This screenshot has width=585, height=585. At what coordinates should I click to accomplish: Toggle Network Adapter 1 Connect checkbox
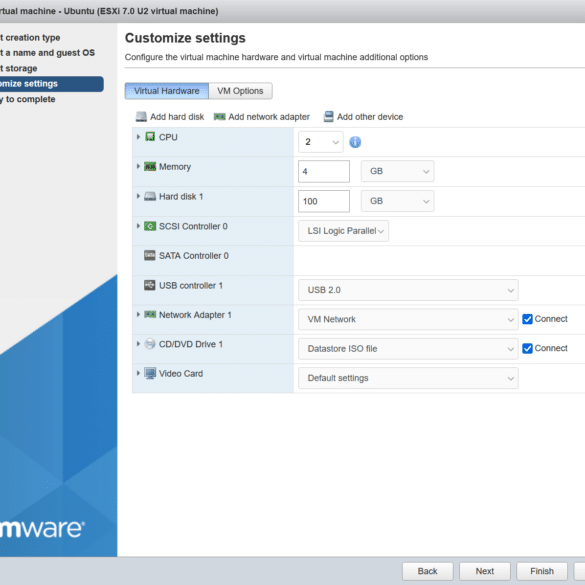[527, 319]
